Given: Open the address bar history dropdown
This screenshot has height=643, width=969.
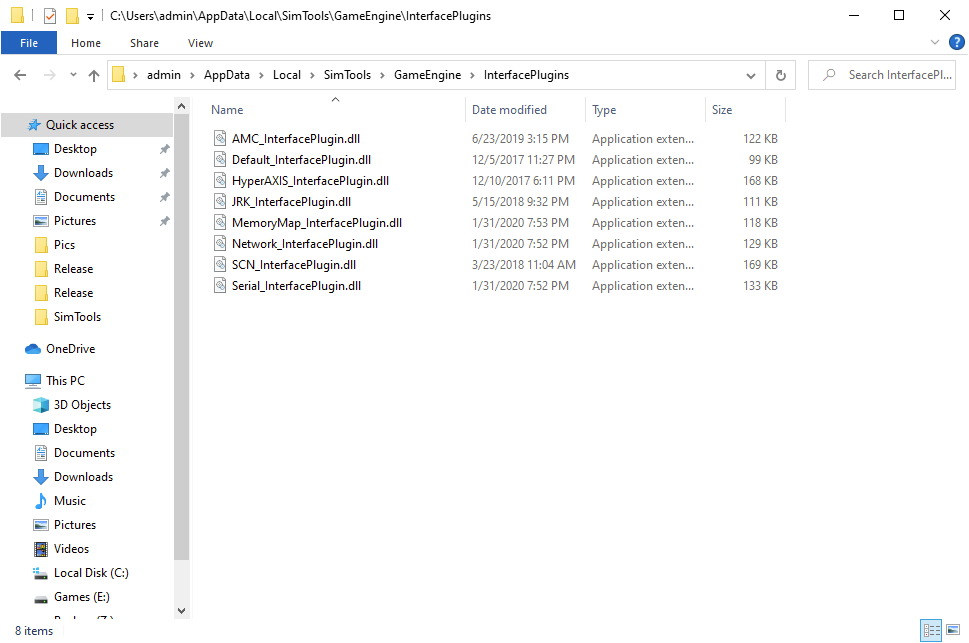Looking at the screenshot, I should 751,75.
